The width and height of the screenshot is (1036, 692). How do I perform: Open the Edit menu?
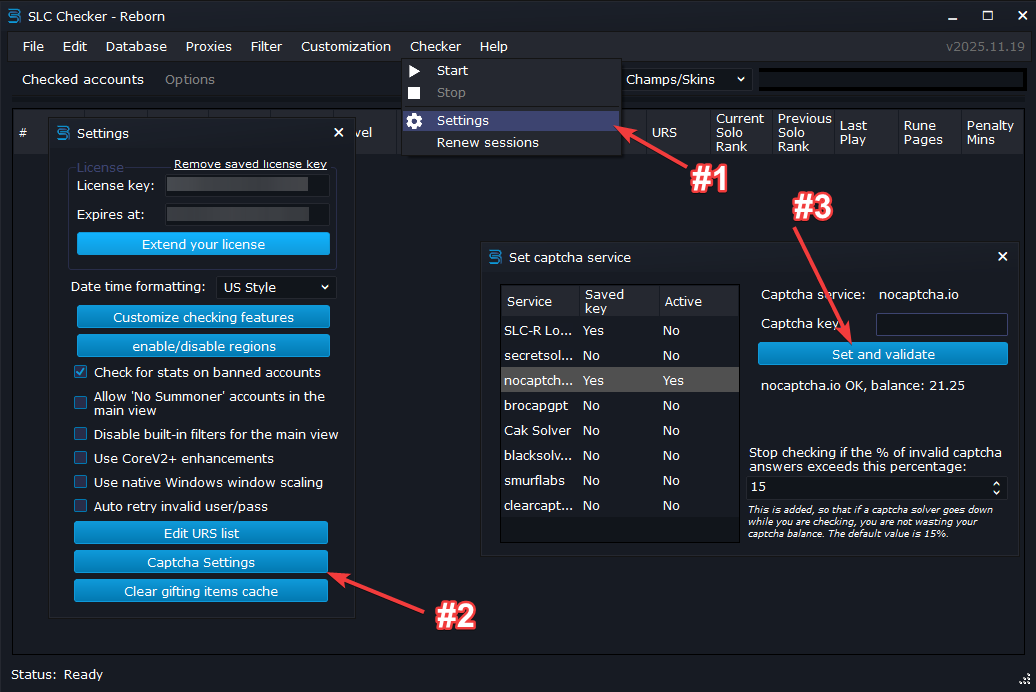tap(75, 46)
